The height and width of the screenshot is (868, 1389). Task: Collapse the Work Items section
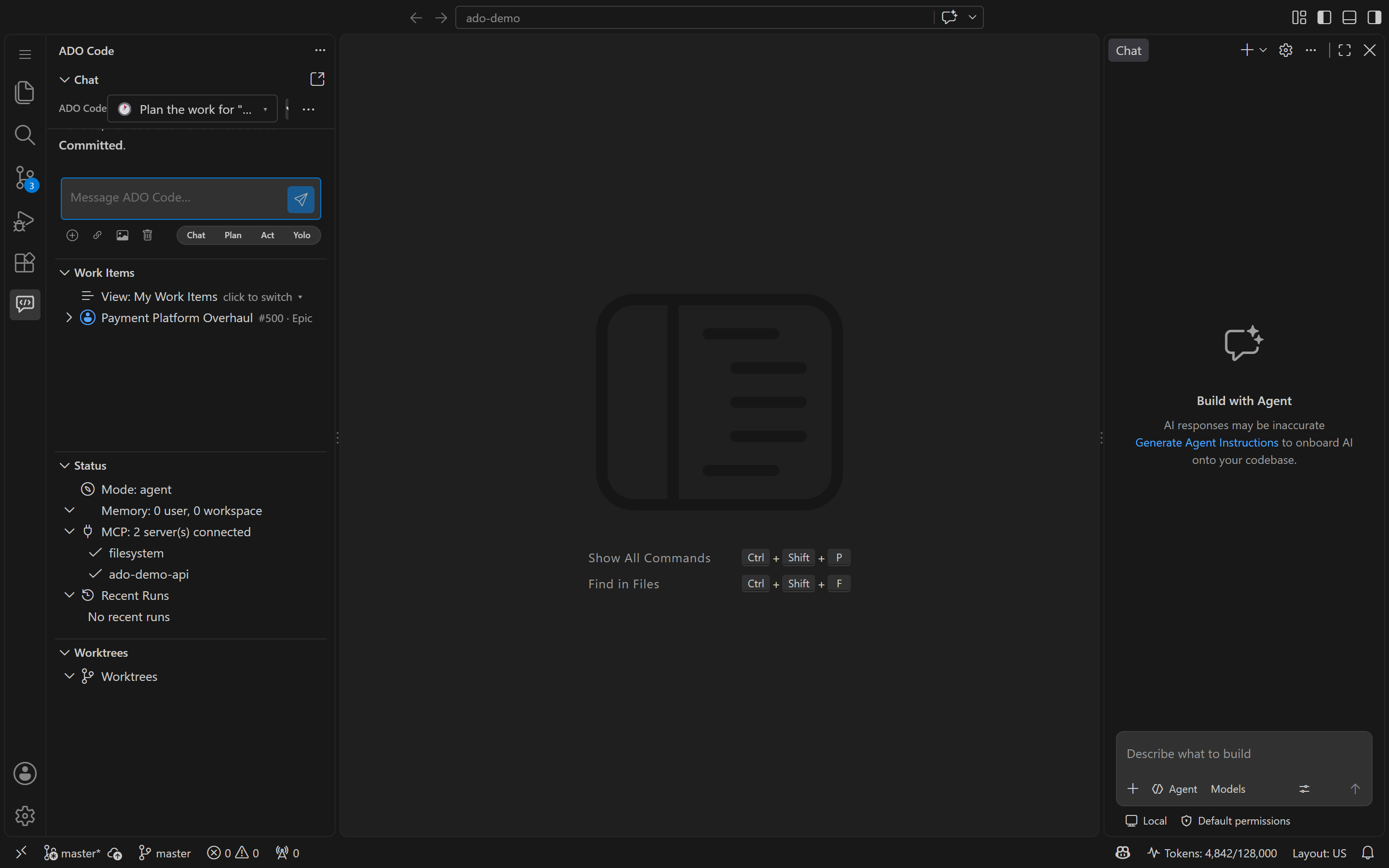65,272
